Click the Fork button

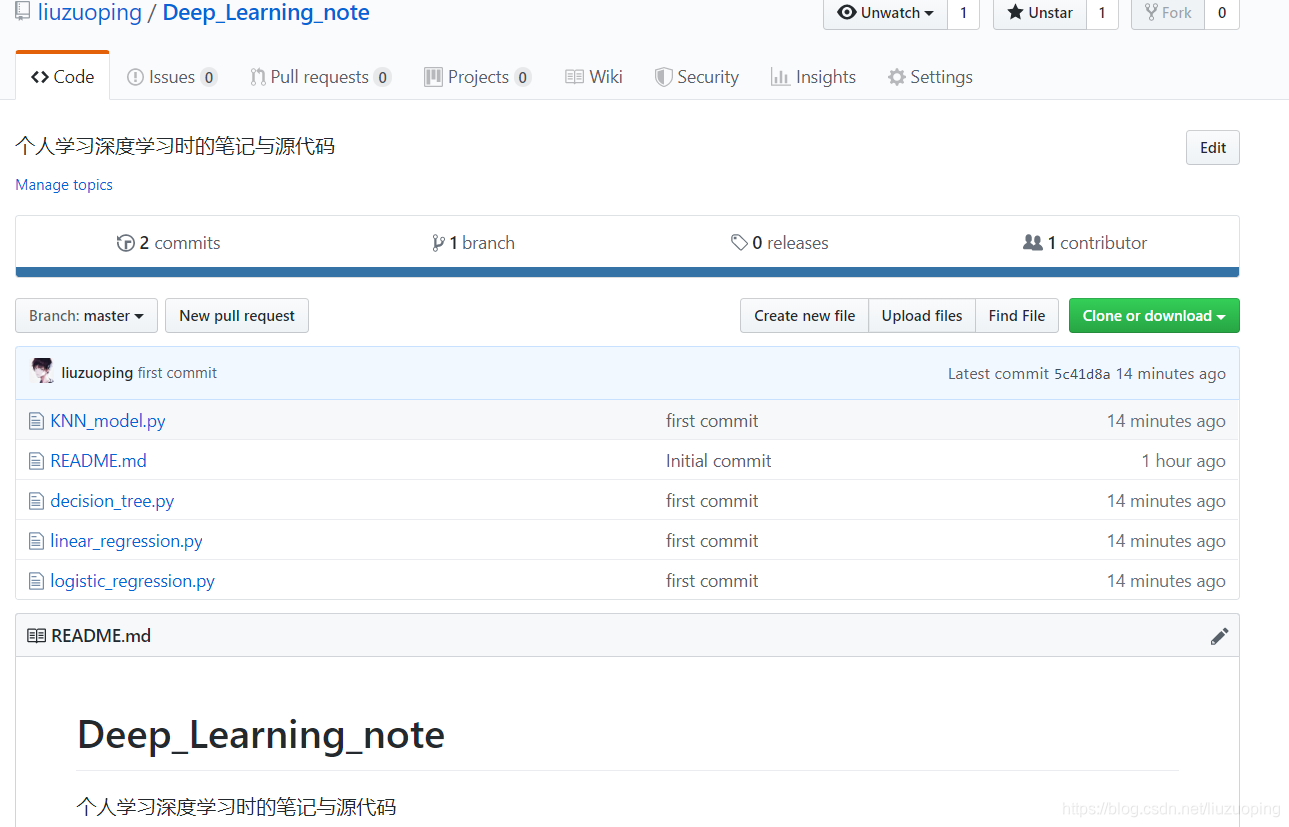tap(1168, 13)
